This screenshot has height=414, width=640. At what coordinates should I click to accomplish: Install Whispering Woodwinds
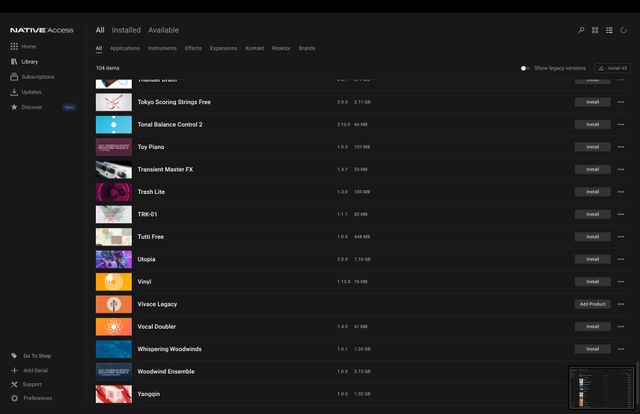593,349
